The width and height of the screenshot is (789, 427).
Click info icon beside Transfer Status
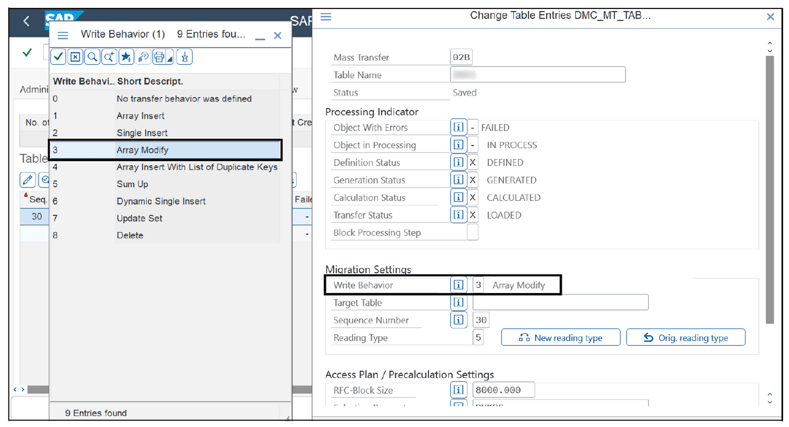point(458,215)
